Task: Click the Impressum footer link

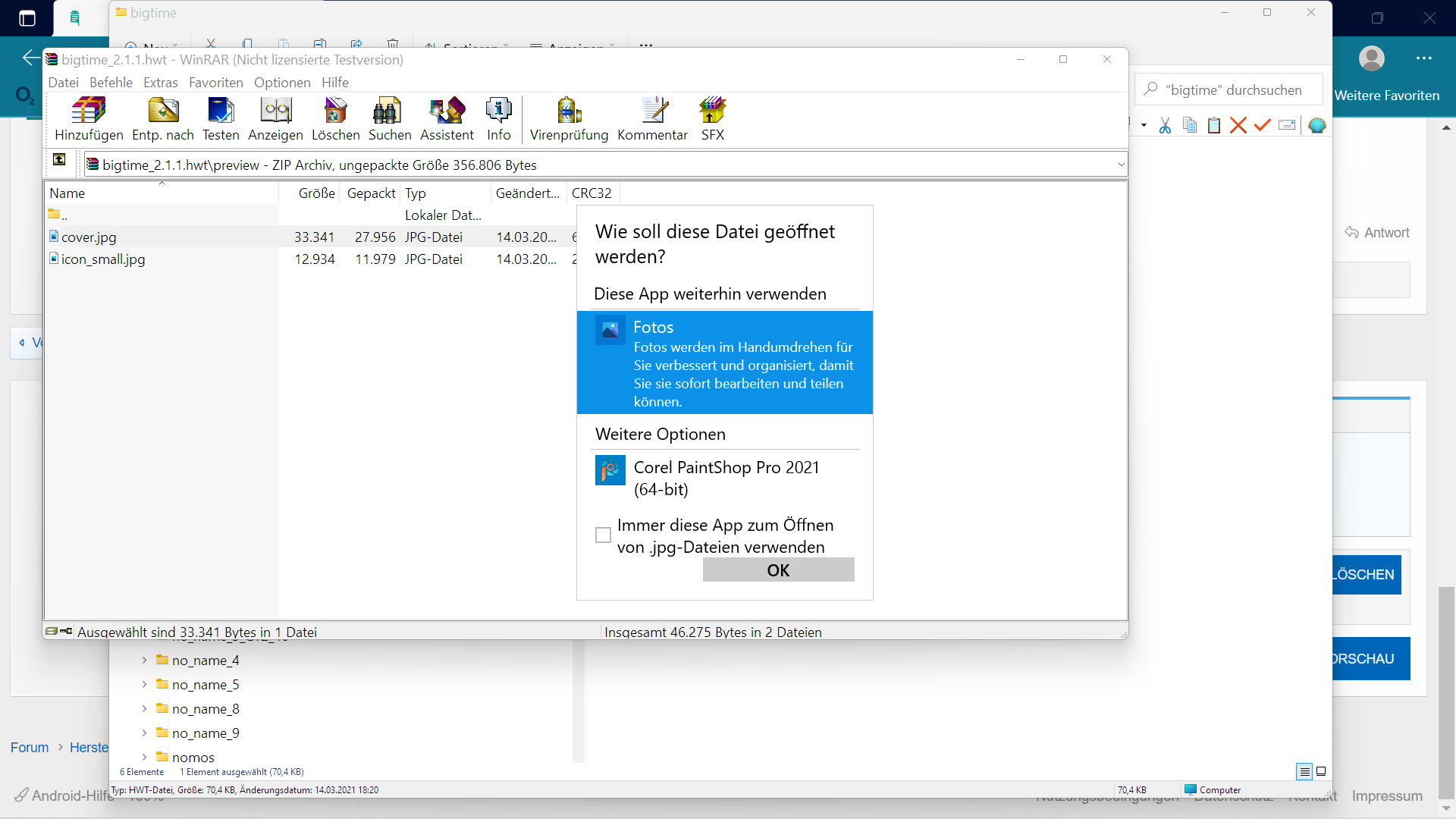Action: (1387, 796)
